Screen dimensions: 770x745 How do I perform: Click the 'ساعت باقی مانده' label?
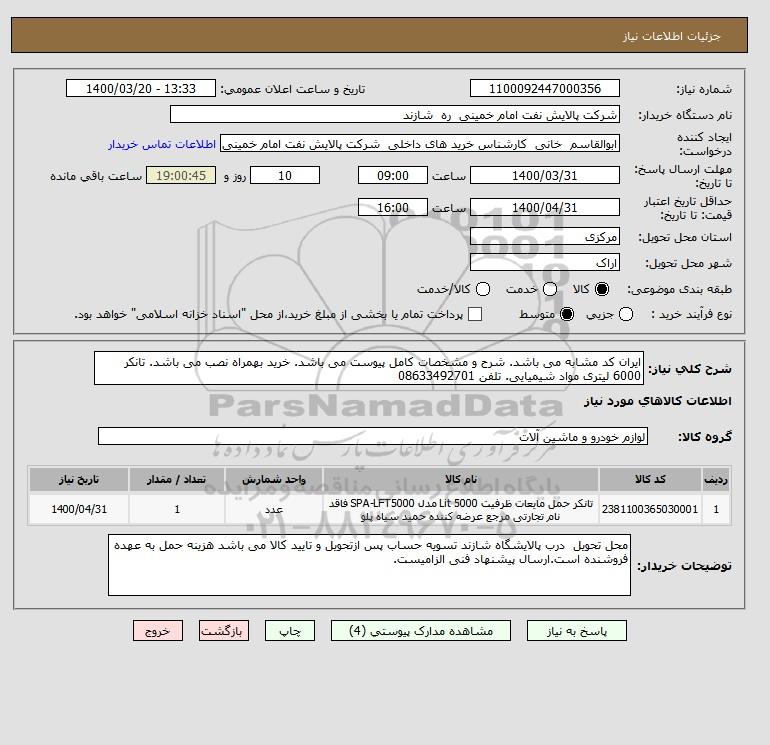pos(96,176)
